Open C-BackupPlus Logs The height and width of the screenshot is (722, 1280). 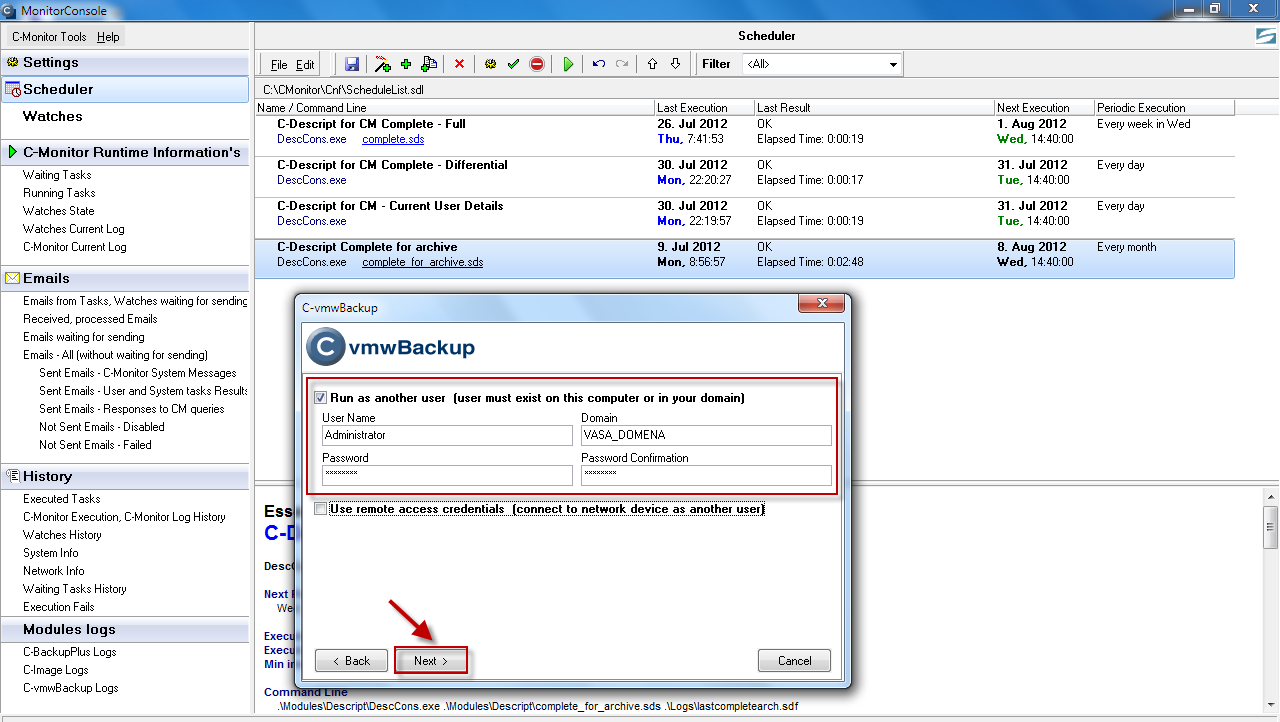click(70, 652)
